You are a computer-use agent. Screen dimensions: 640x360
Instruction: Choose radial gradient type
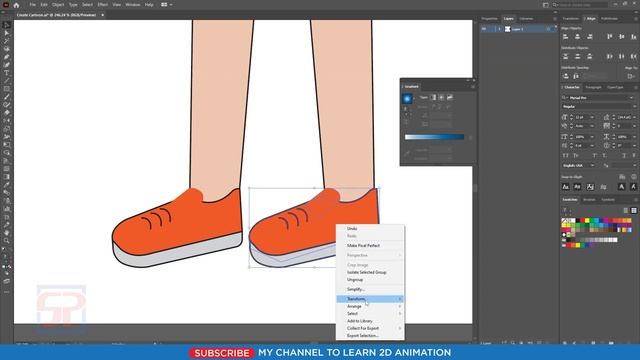(x=441, y=97)
